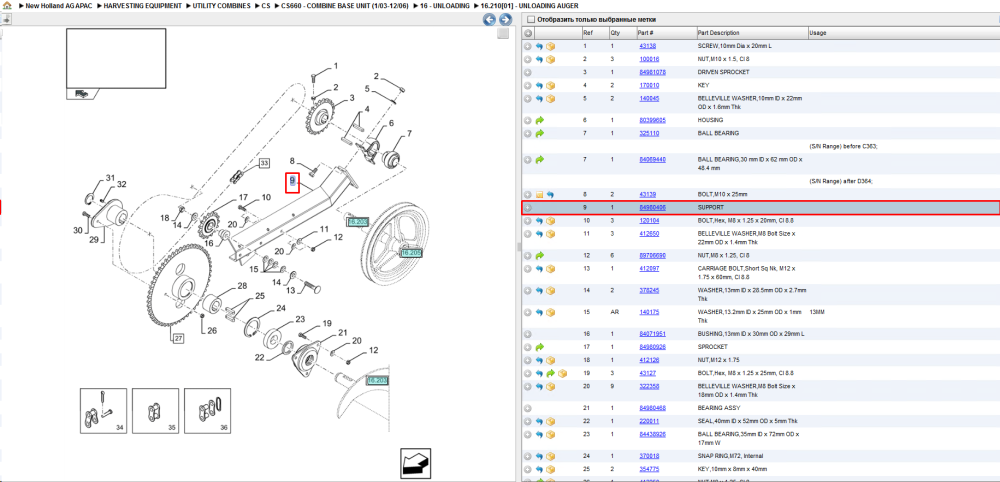1000x482 pixels.
Task: Expand plus button on BELLEVILLE WASHER 140045 row
Action: click(x=528, y=98)
